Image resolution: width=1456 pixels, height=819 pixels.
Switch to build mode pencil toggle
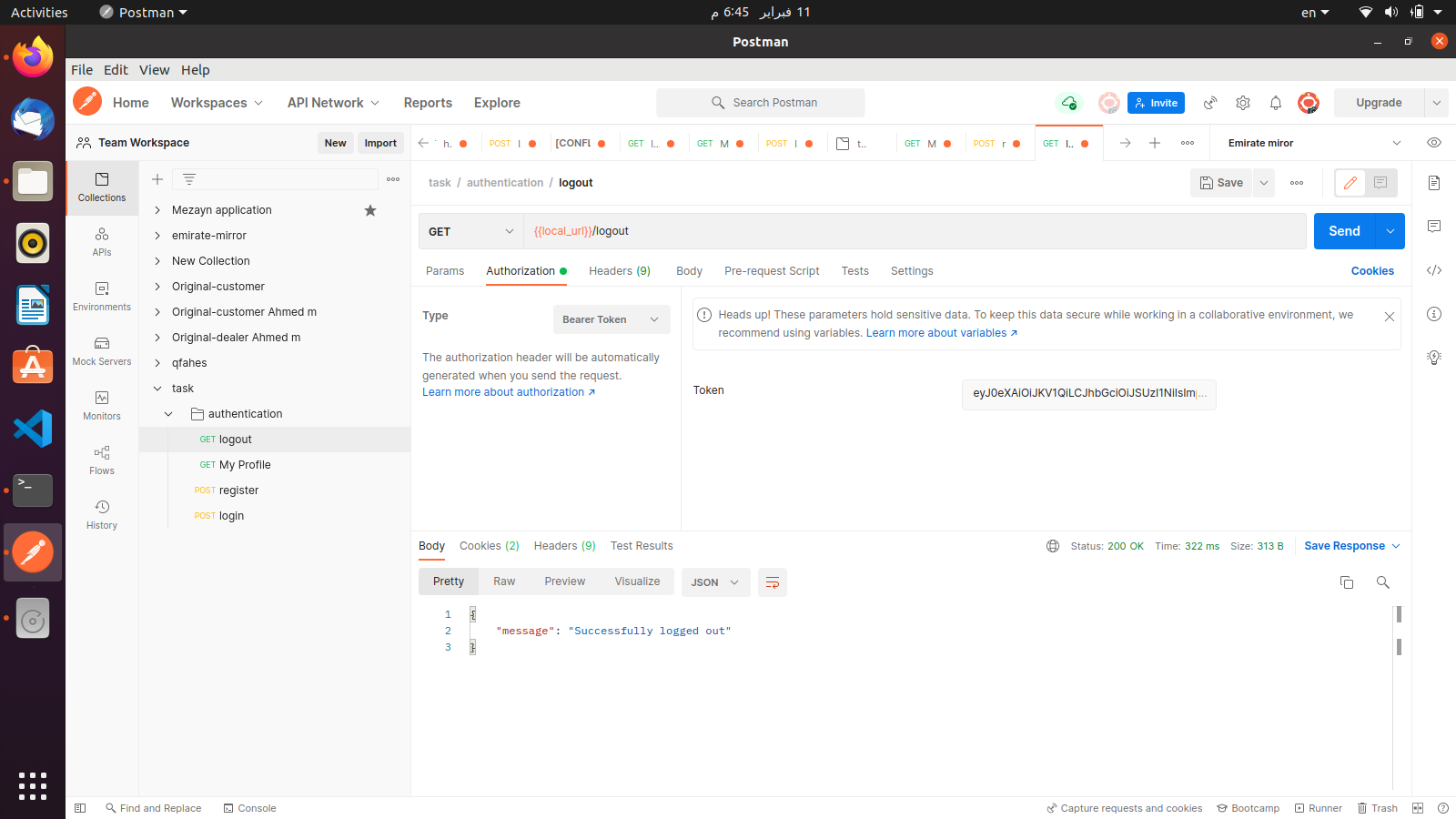pyautogui.click(x=1350, y=183)
